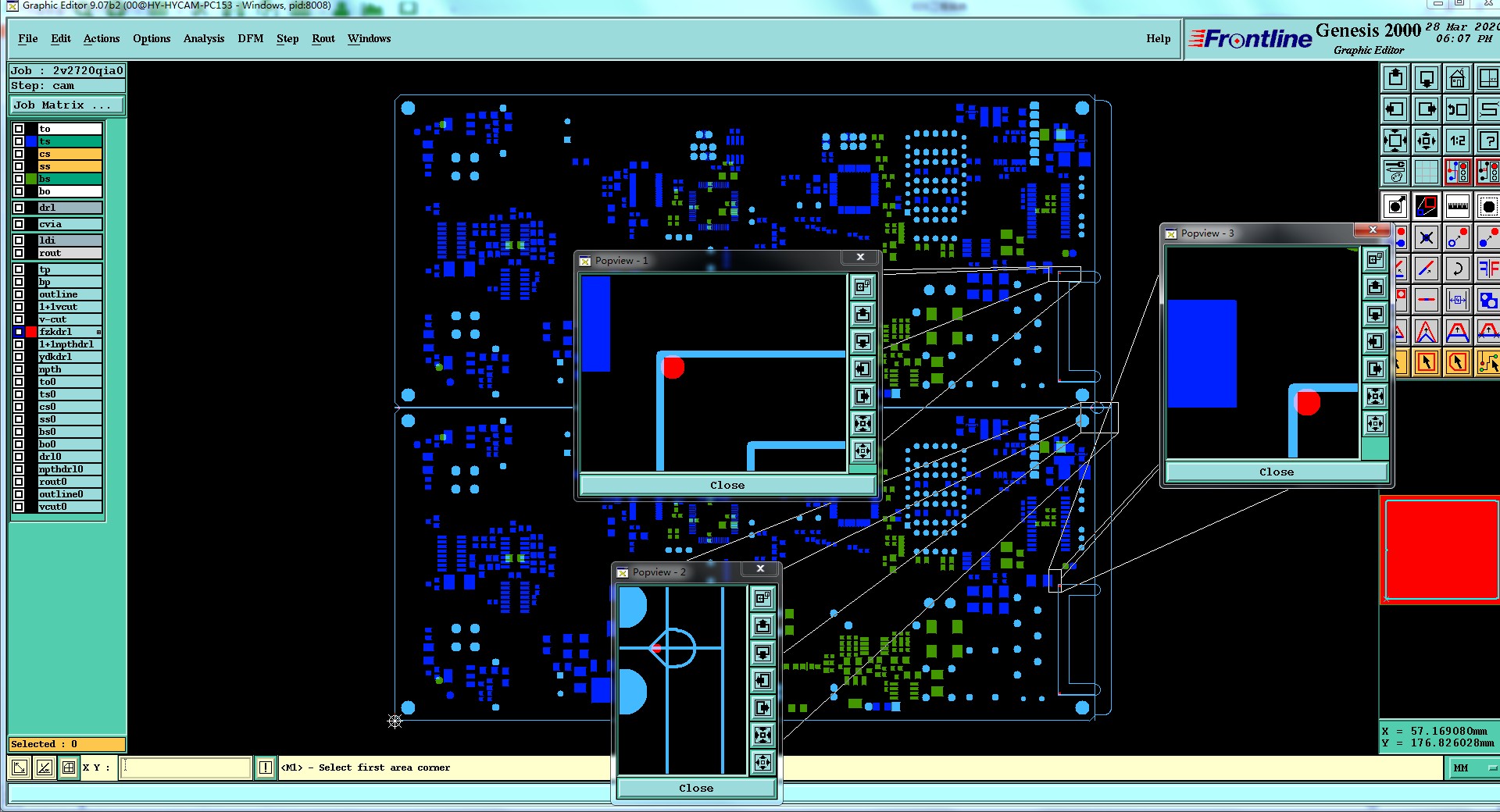The height and width of the screenshot is (812, 1500).
Task: Click the 1:2 zoom scale icon
Action: pos(1457,141)
